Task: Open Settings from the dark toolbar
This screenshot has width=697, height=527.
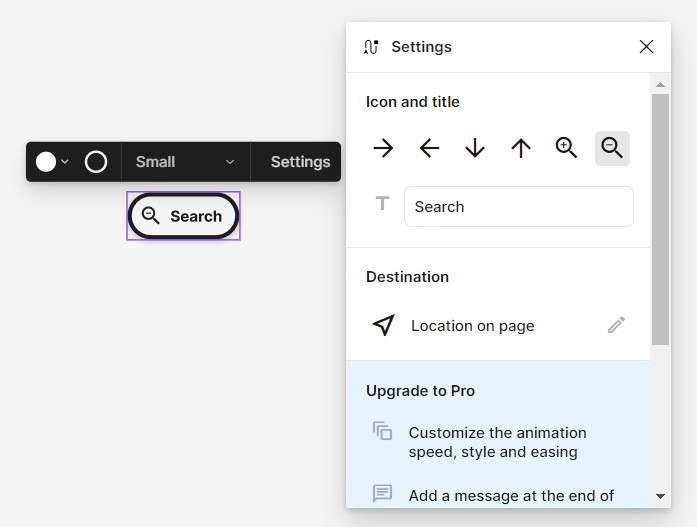Action: coord(300,162)
